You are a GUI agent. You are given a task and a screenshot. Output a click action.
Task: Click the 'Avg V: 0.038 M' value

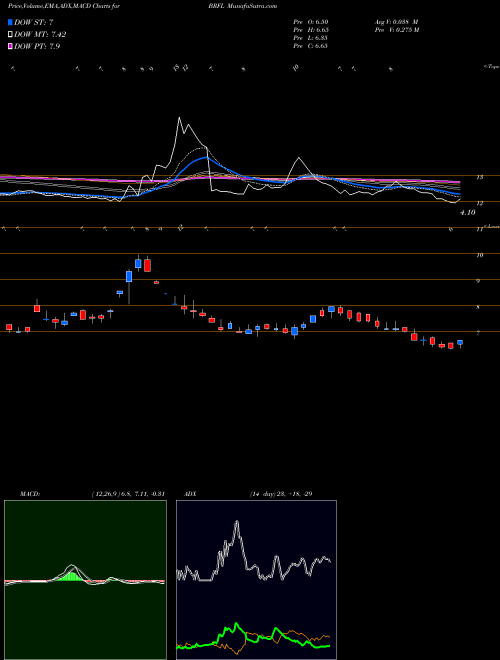click(396, 22)
